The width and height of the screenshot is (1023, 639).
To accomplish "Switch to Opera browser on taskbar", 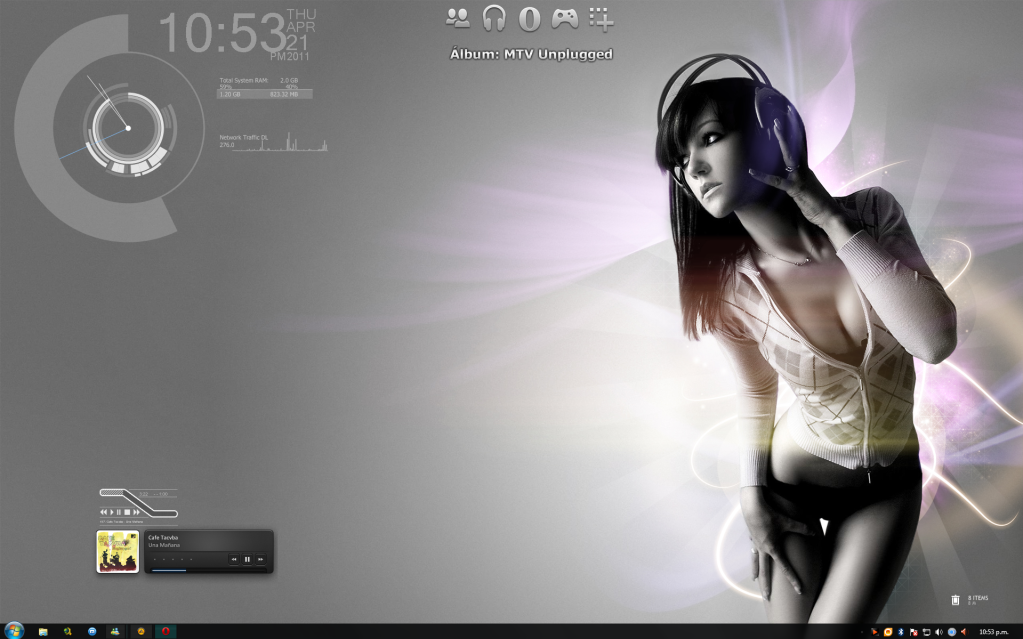I will [166, 631].
